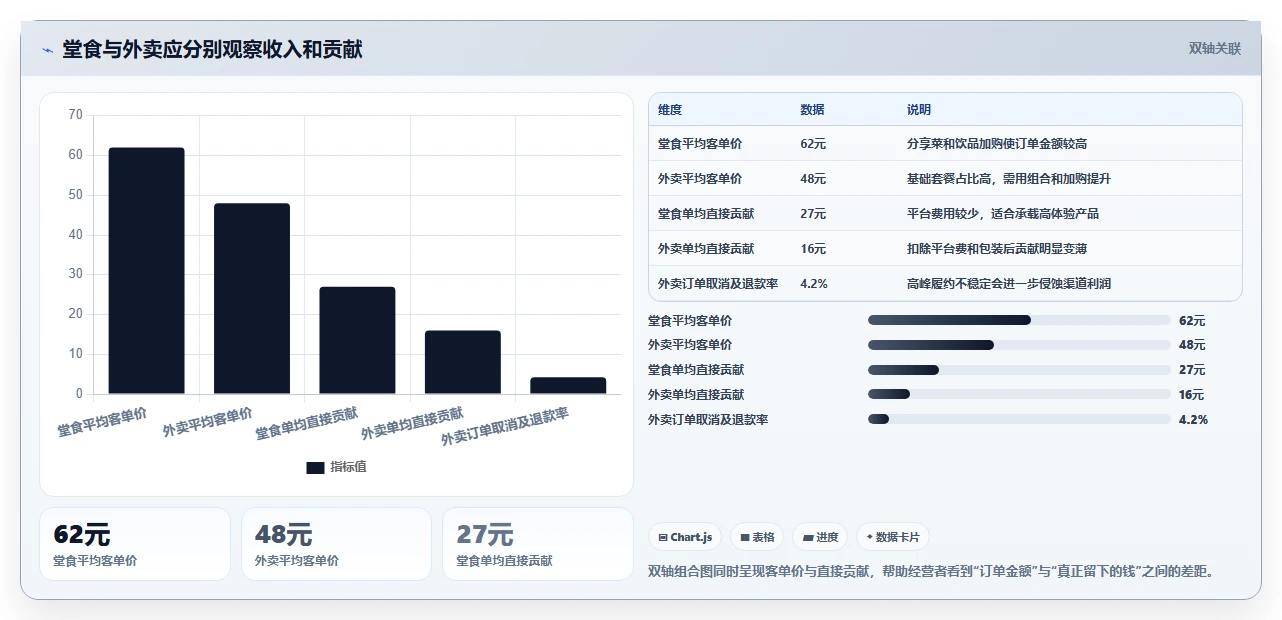Click the Chart.js chip
Viewport: 1282px width, 620px height.
[x=686, y=537]
